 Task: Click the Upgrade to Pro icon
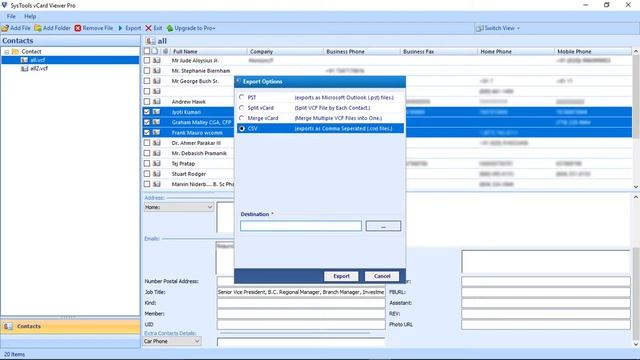coord(170,28)
